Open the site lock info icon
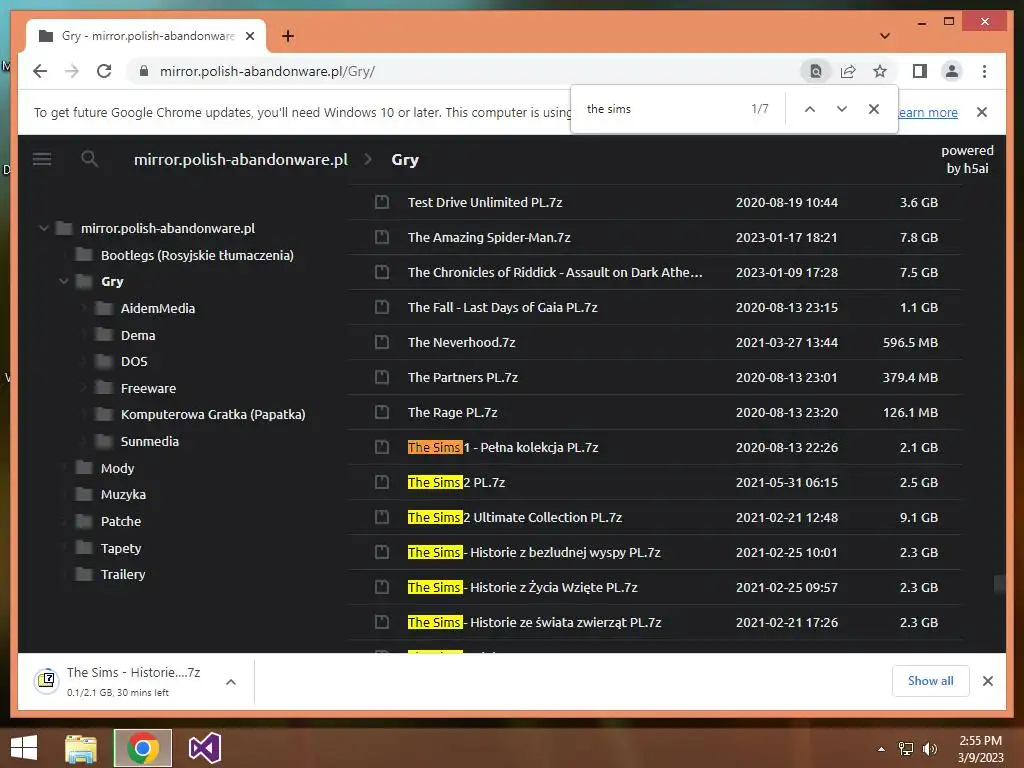This screenshot has height=768, width=1024. [144, 71]
